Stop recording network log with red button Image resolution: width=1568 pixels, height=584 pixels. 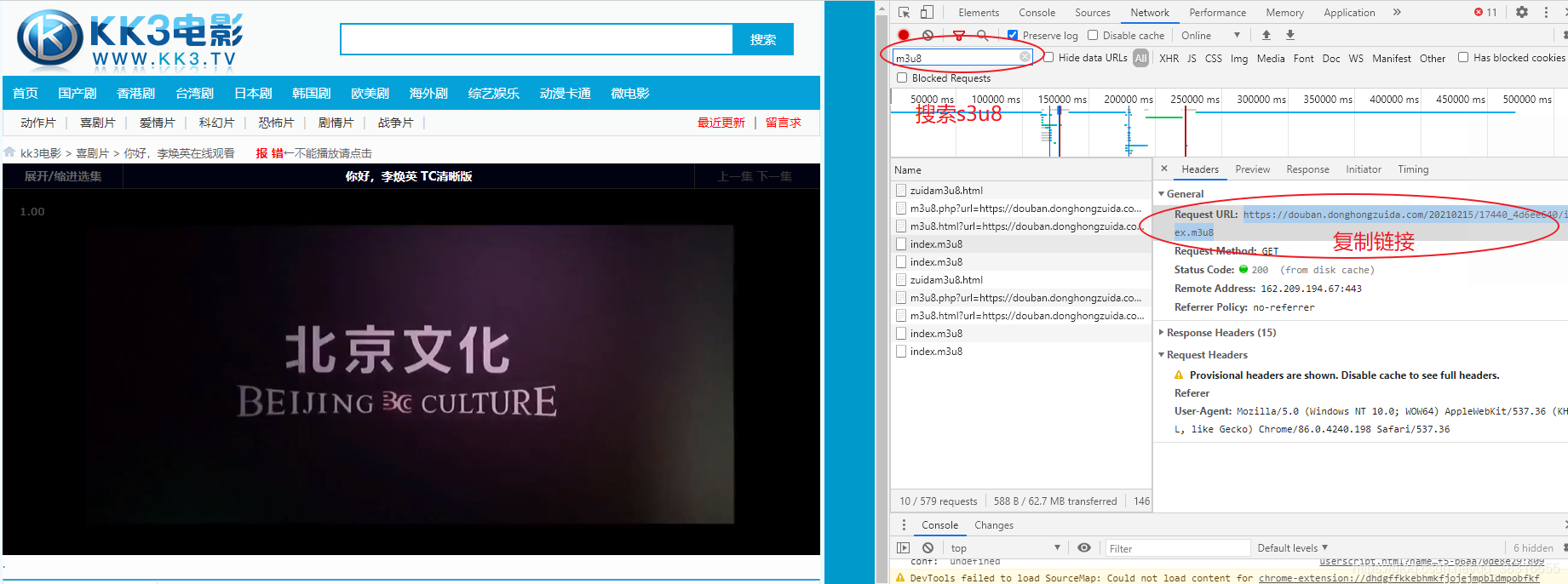click(x=904, y=35)
